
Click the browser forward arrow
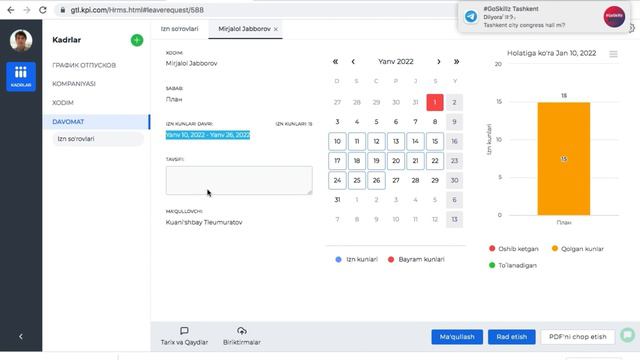pyautogui.click(x=27, y=10)
